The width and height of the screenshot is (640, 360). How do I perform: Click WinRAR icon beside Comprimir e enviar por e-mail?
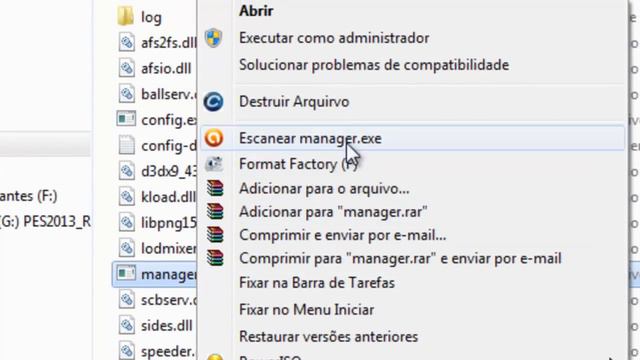coord(215,235)
